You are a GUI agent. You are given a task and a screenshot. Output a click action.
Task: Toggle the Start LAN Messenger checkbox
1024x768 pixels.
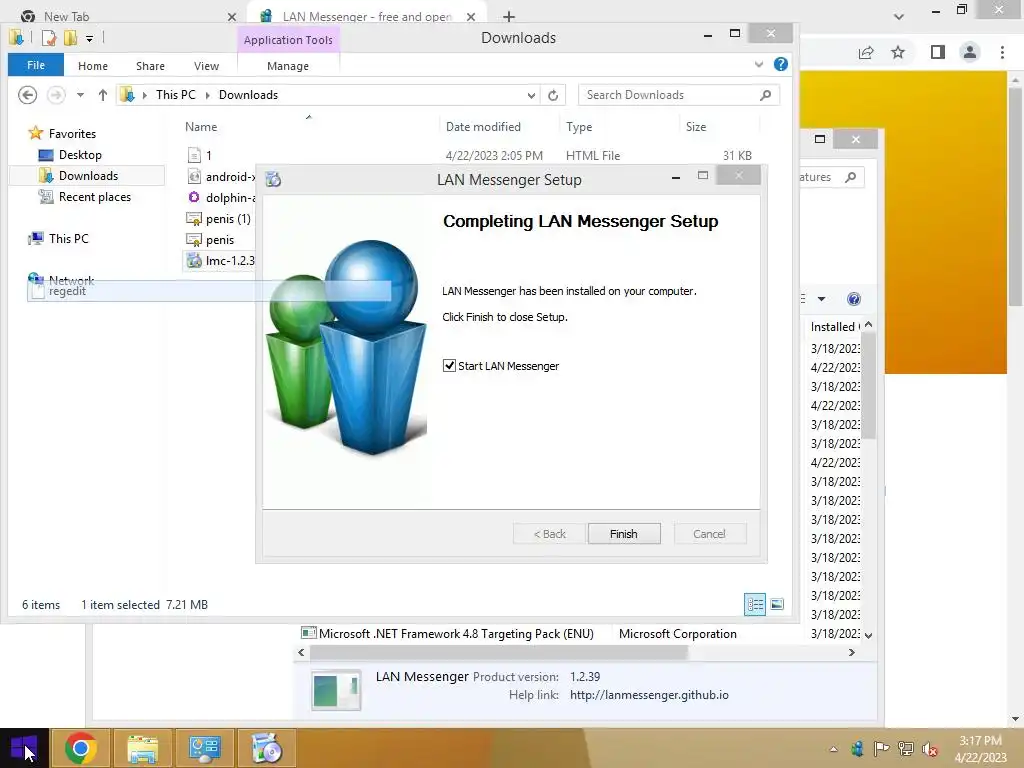coord(449,366)
